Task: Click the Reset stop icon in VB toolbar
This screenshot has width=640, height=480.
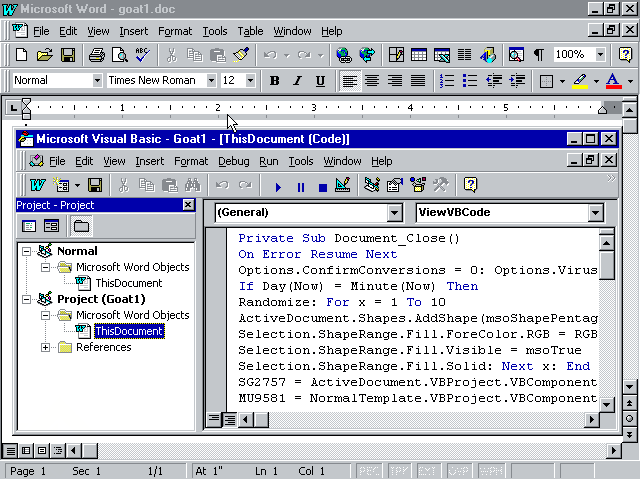Action: pyautogui.click(x=322, y=187)
